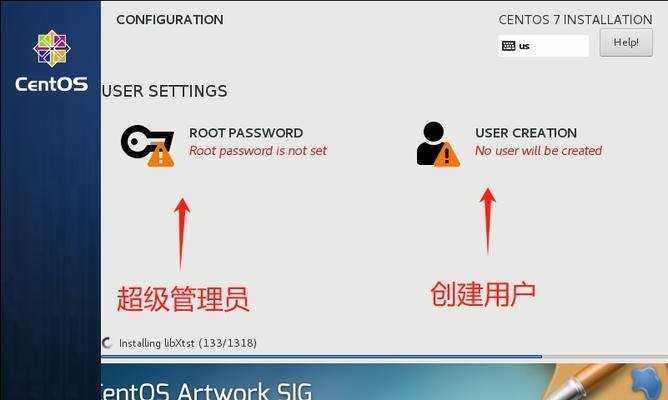Click the Installing libXtst status text
Viewport: 668px width, 400px height.
coord(187,343)
